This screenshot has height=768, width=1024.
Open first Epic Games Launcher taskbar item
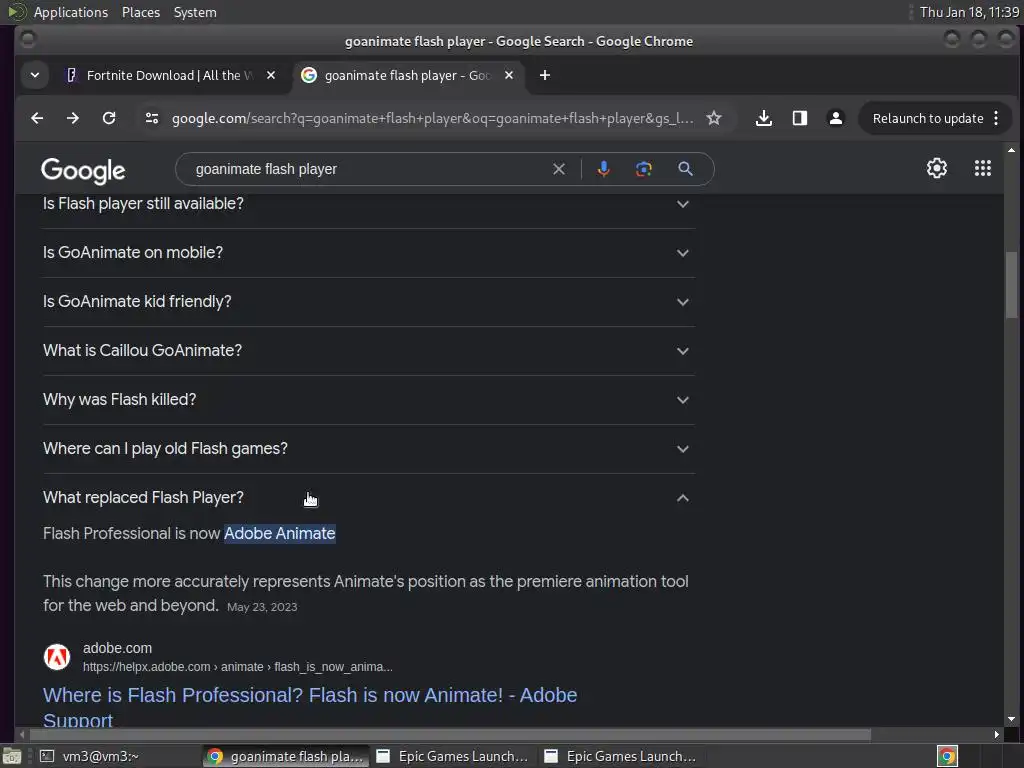click(x=453, y=756)
